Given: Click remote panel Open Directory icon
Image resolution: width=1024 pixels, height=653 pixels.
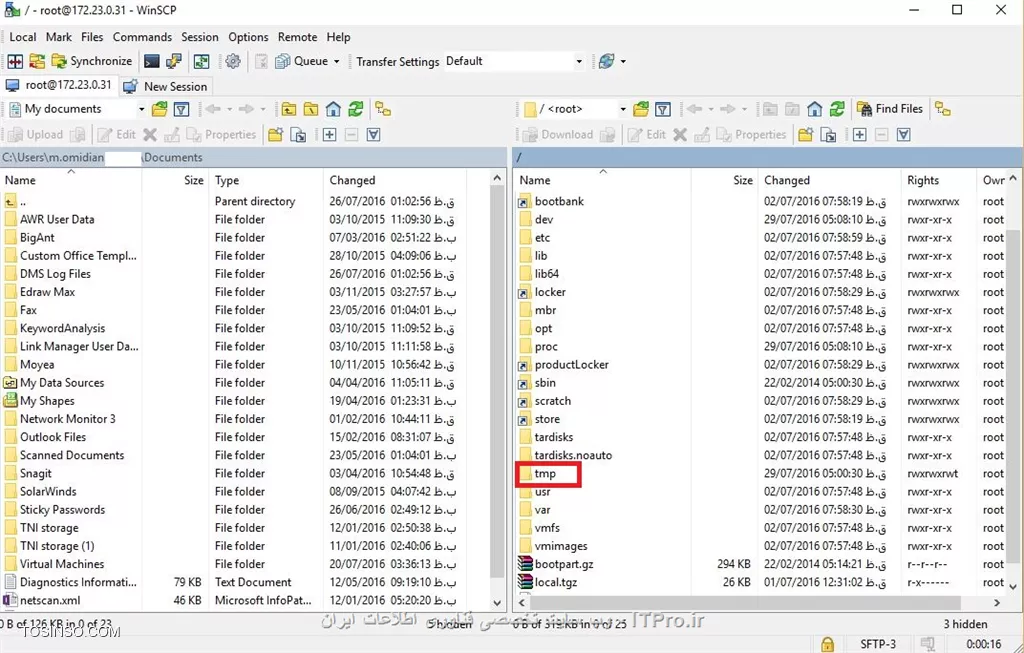Looking at the screenshot, I should pos(641,109).
